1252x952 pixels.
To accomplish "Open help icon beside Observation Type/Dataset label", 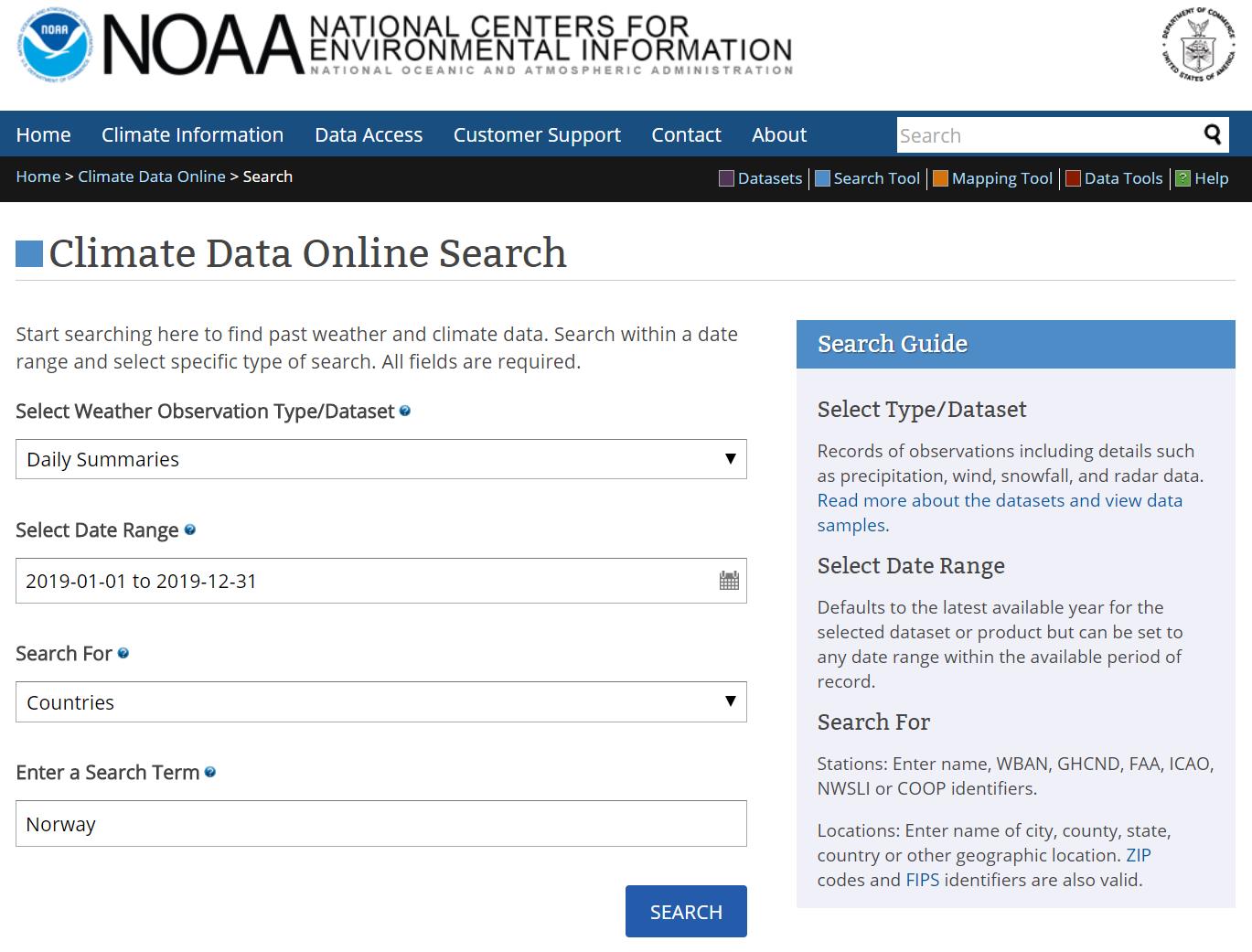I will 405,412.
